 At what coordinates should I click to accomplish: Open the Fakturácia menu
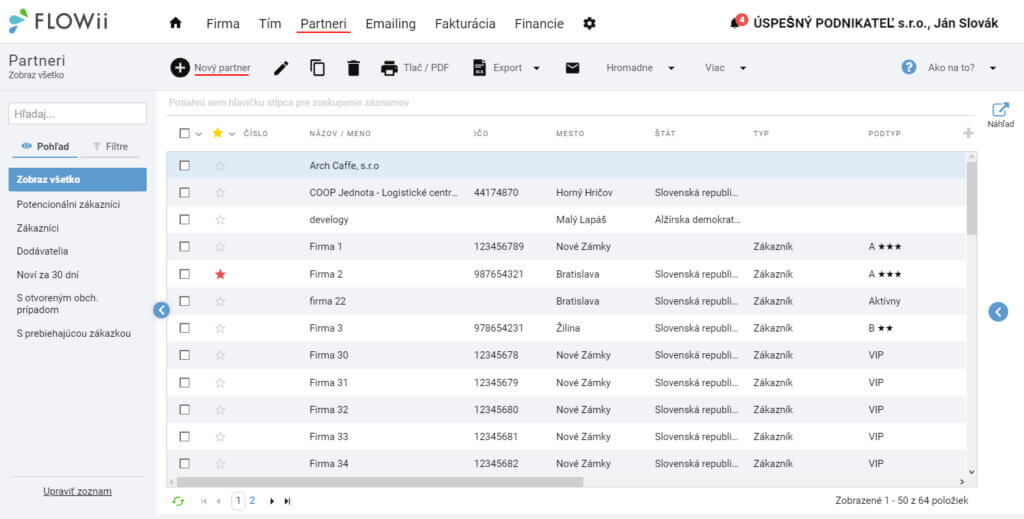pyautogui.click(x=465, y=24)
